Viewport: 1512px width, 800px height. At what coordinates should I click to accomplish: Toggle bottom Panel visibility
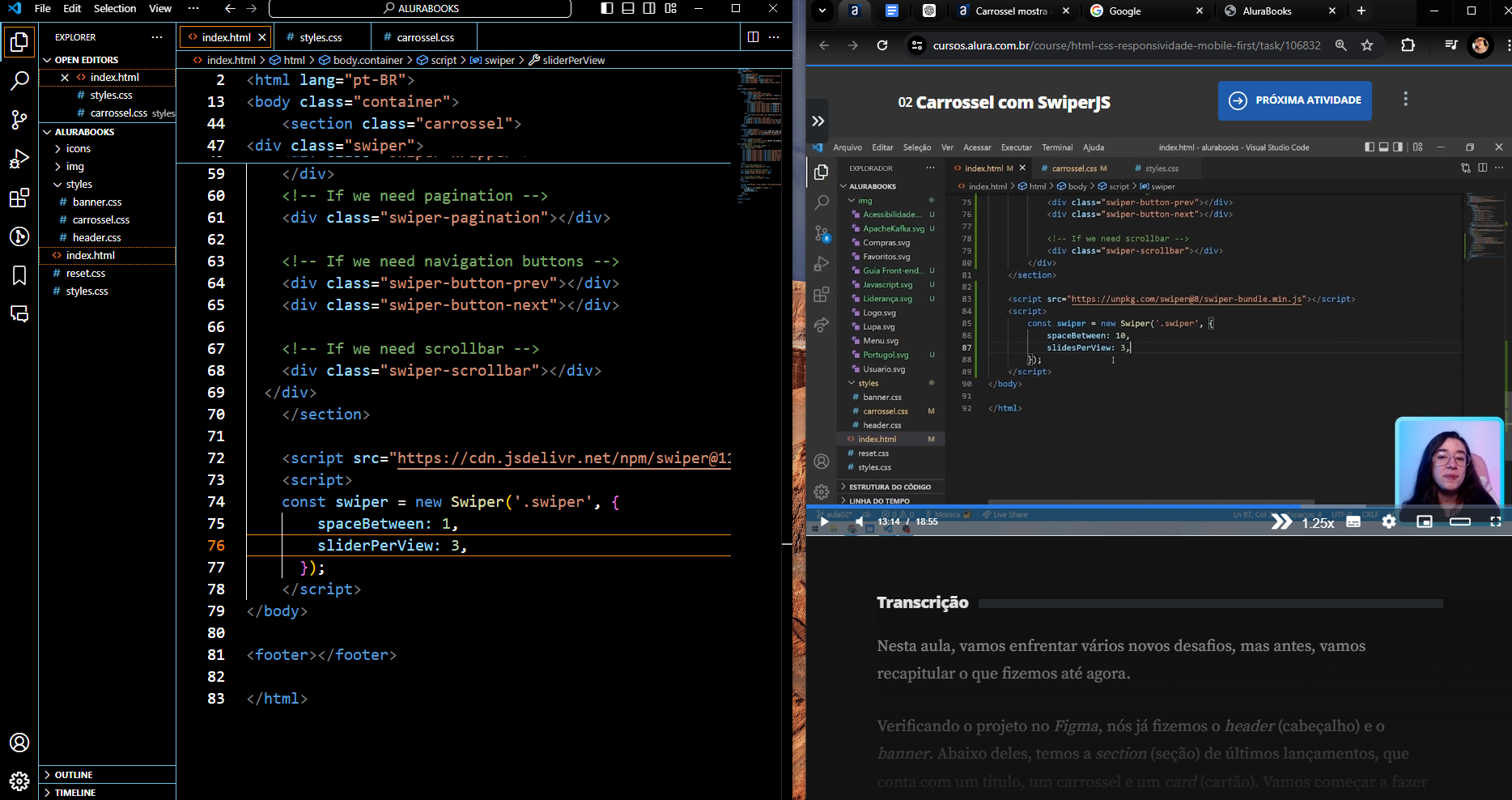(x=628, y=8)
